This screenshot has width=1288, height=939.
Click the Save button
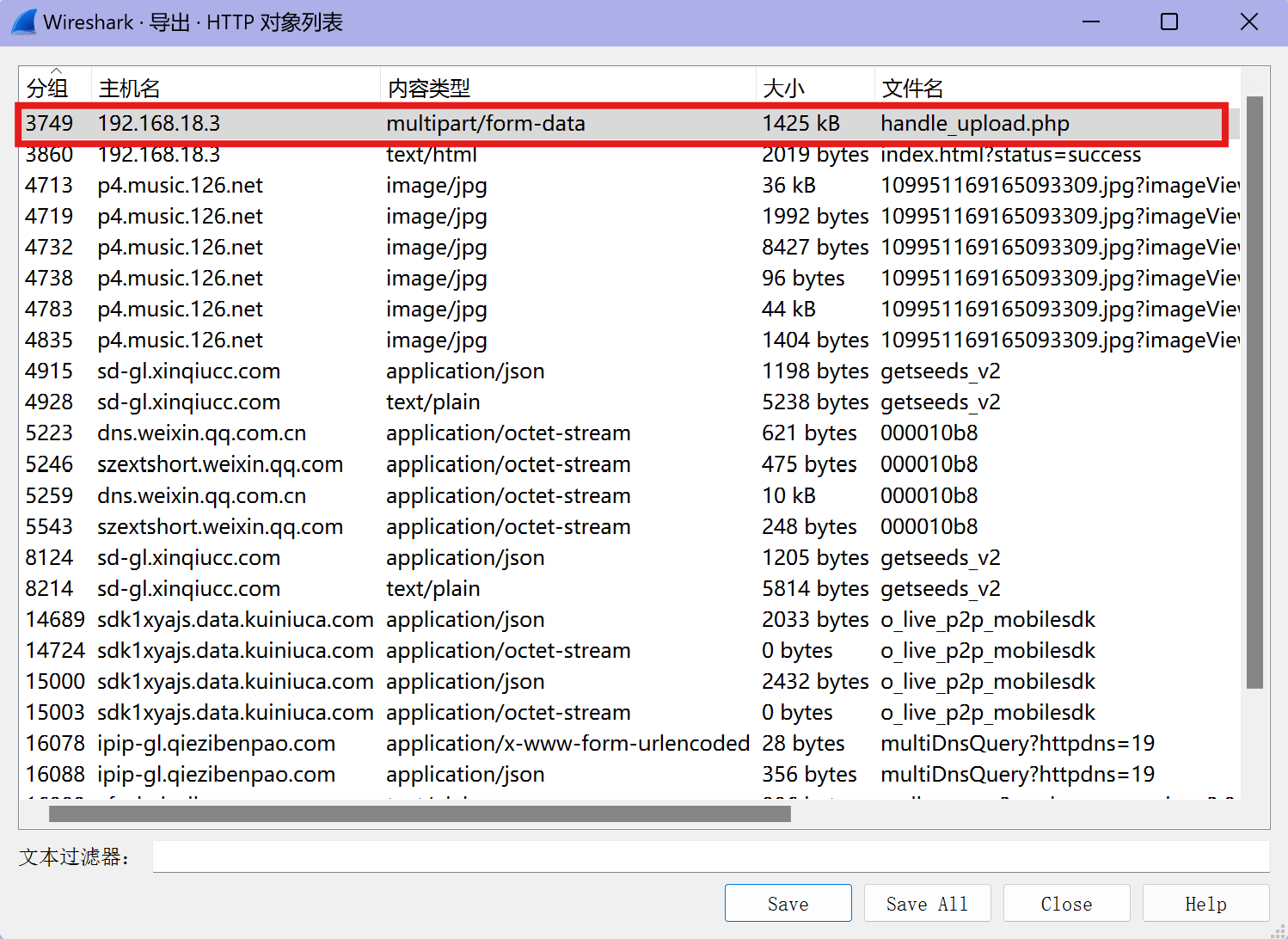point(788,903)
